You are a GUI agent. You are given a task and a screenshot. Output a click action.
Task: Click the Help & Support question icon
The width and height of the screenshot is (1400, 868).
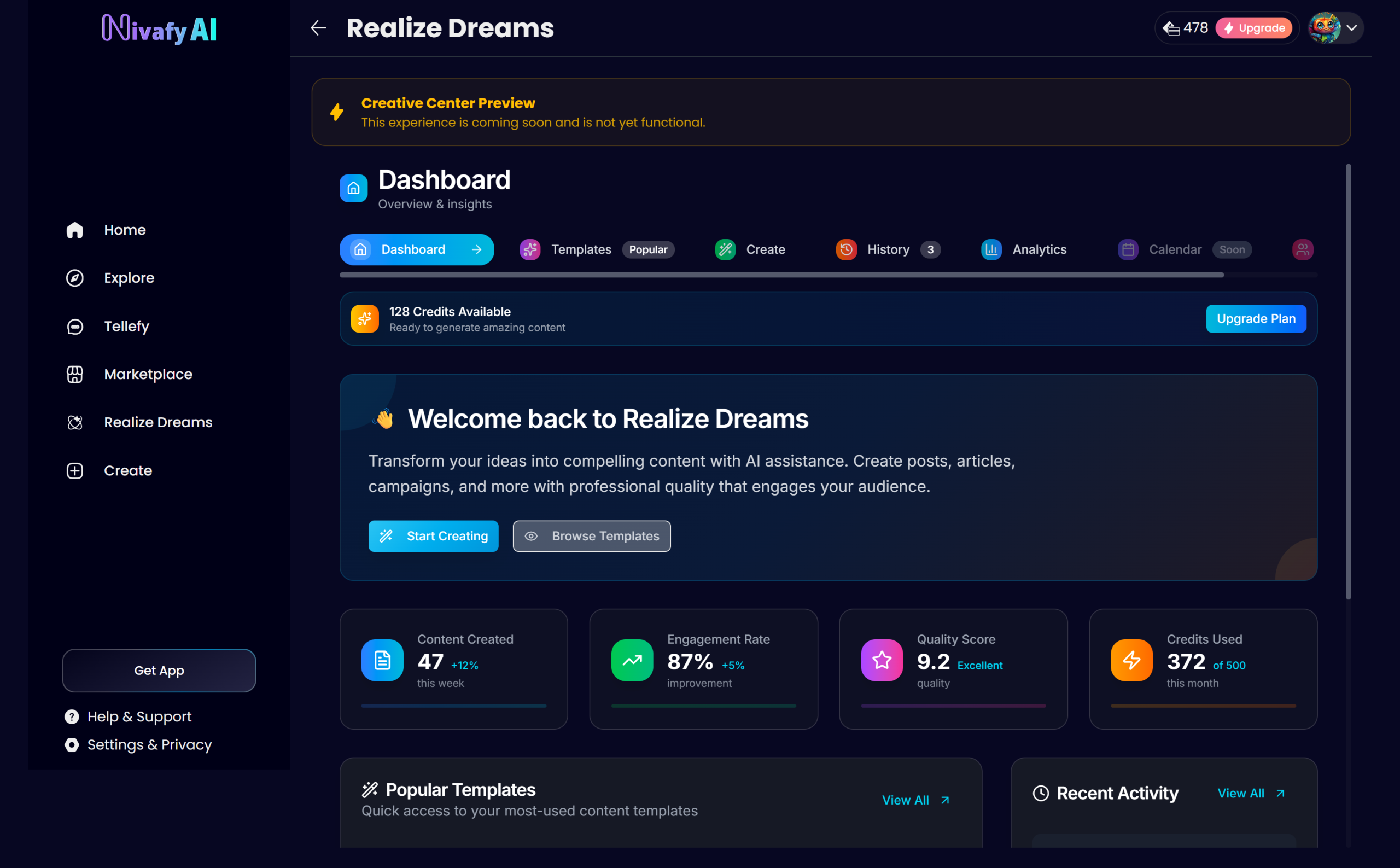point(72,716)
